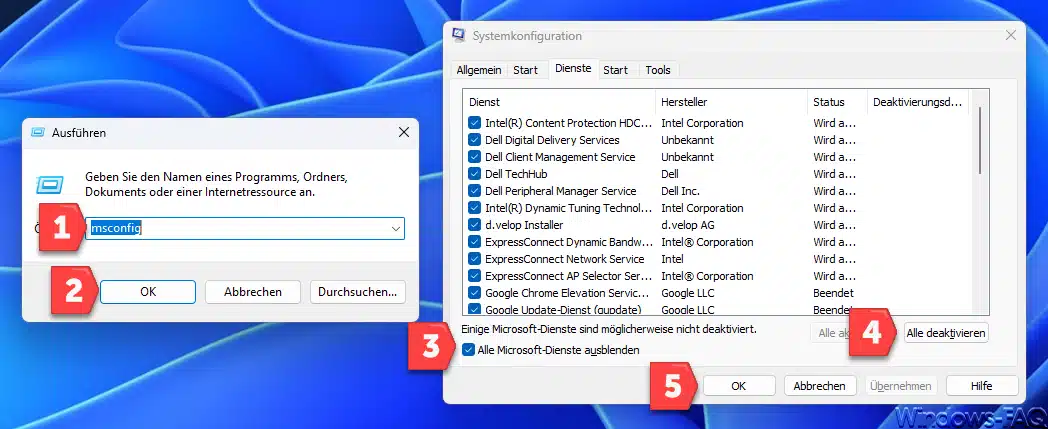Click the Systemkonfiguration title bar icon
Screen dimensions: 1048x429
(459, 36)
